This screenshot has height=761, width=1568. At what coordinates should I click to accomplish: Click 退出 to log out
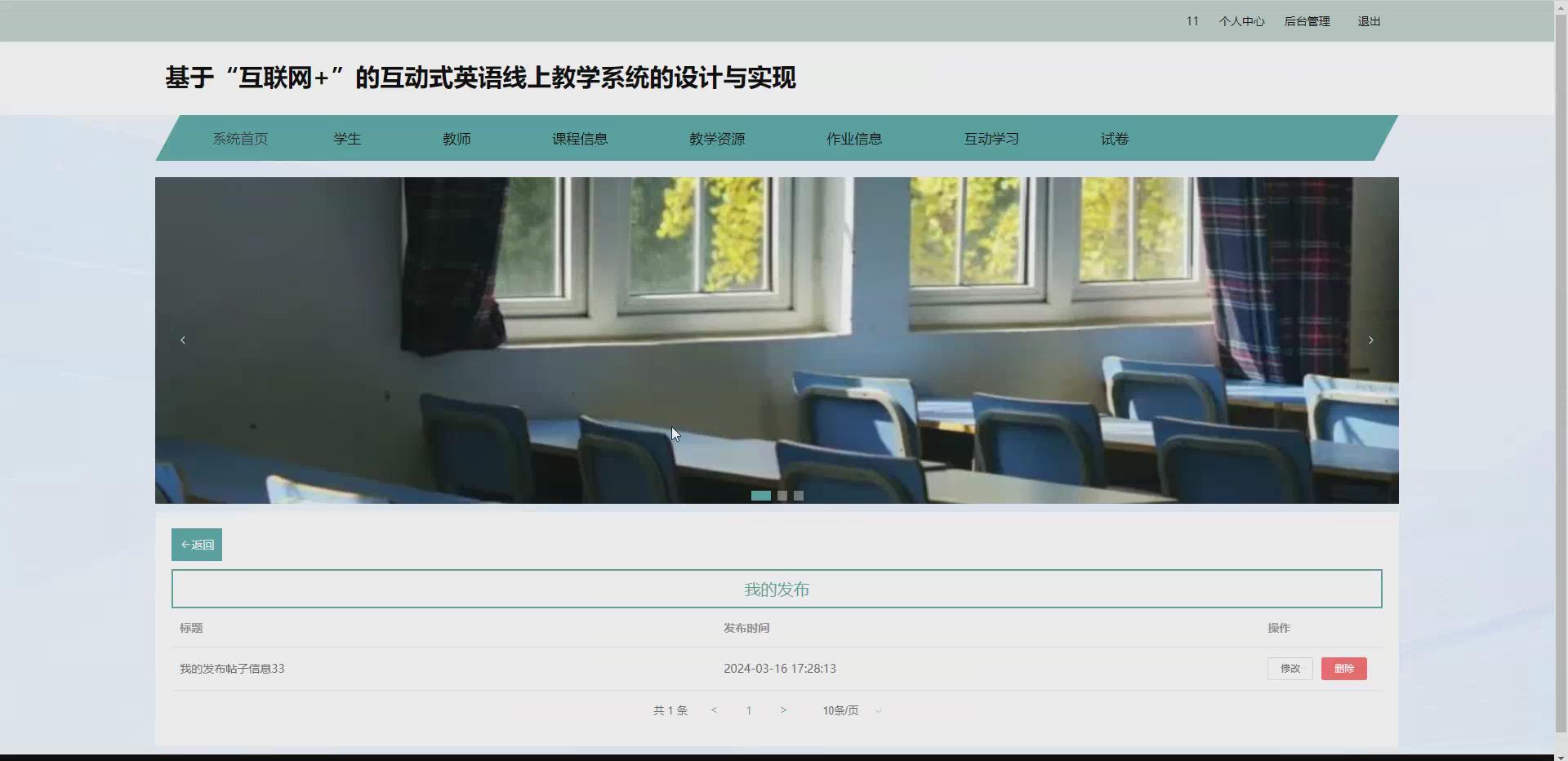pyautogui.click(x=1369, y=20)
